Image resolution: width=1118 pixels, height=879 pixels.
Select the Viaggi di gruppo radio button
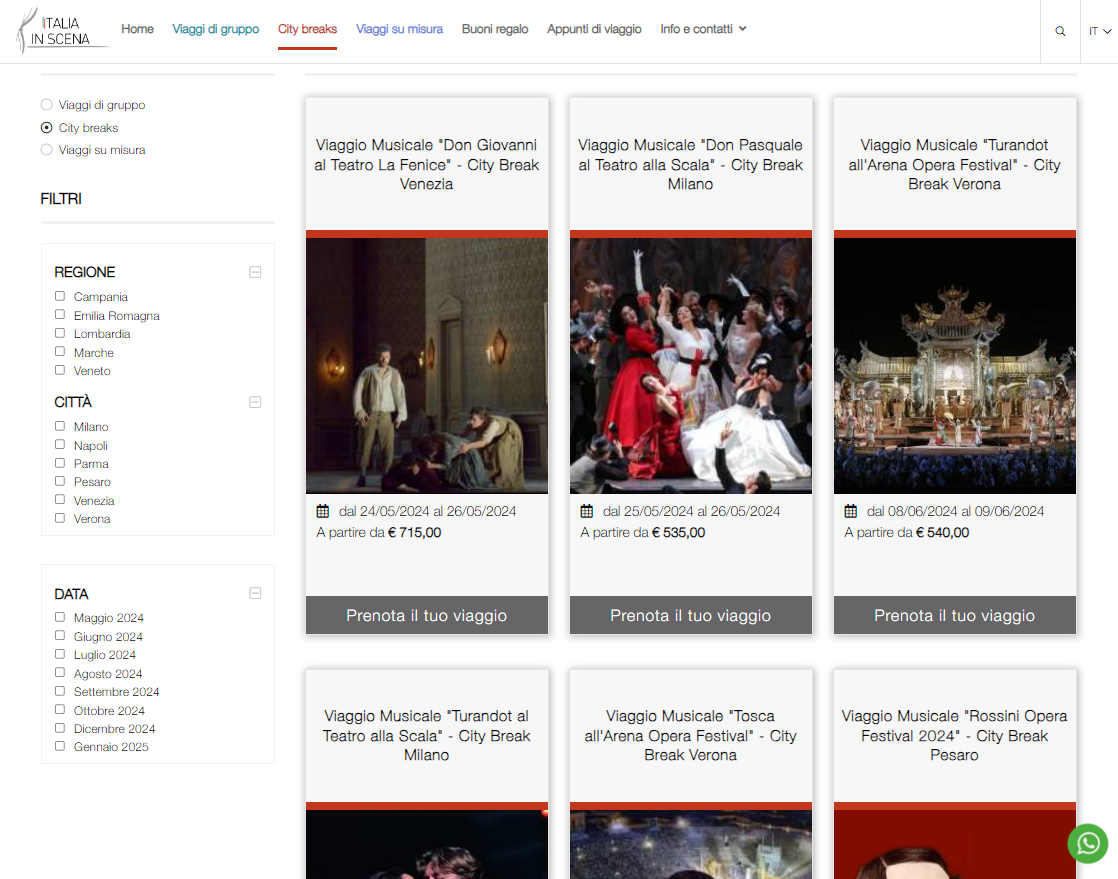pos(46,105)
